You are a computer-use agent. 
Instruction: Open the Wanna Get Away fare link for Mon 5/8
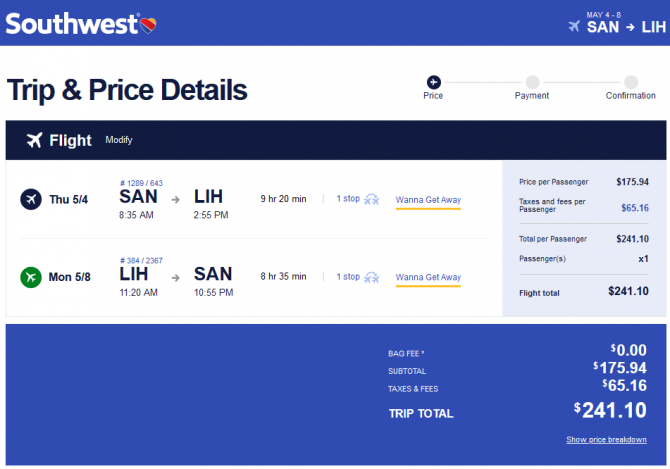click(x=428, y=277)
